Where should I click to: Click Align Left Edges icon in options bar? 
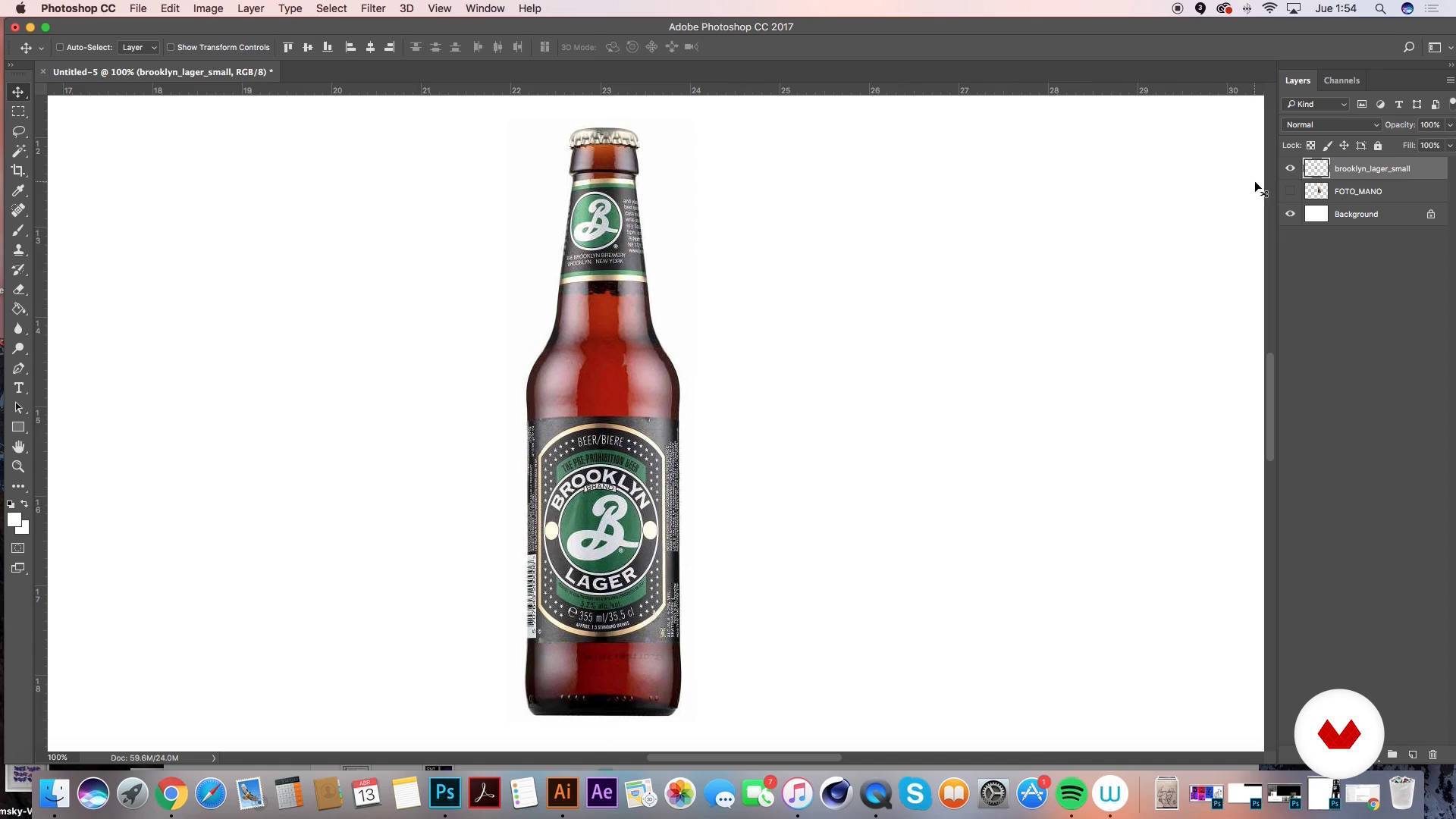350,47
